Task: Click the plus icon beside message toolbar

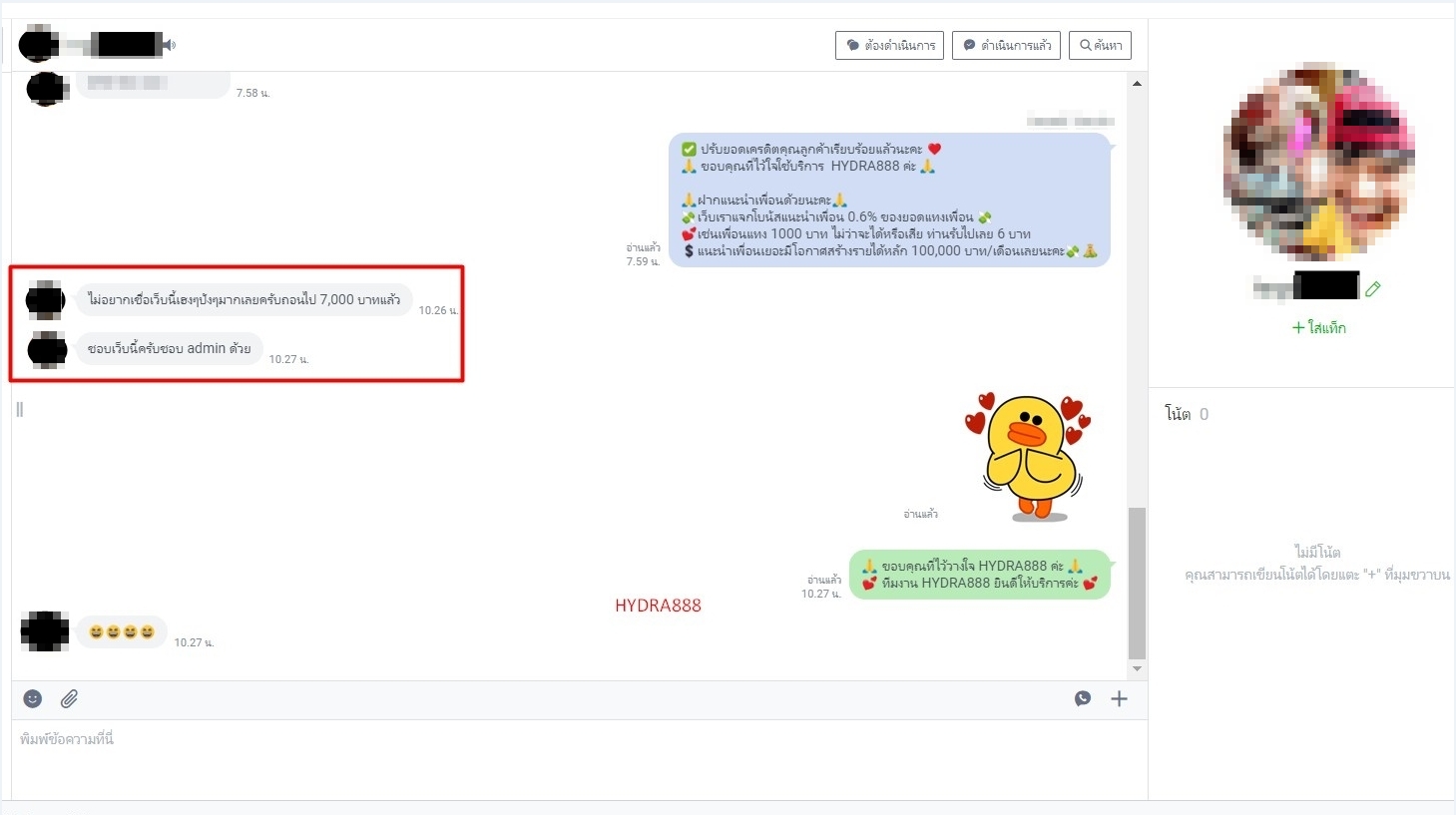Action: pos(1119,698)
